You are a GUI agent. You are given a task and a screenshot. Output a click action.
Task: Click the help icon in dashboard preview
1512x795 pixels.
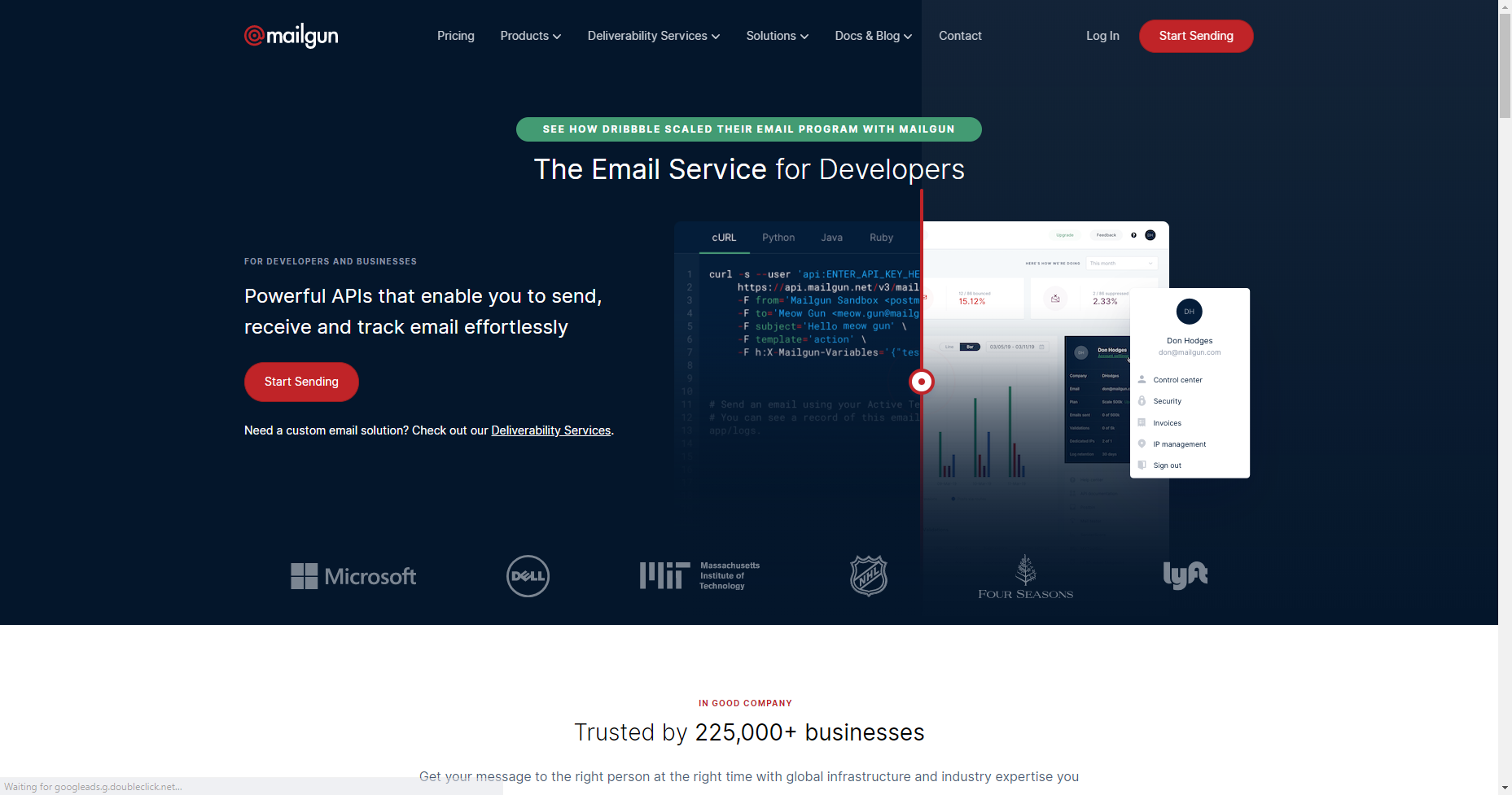point(1133,235)
